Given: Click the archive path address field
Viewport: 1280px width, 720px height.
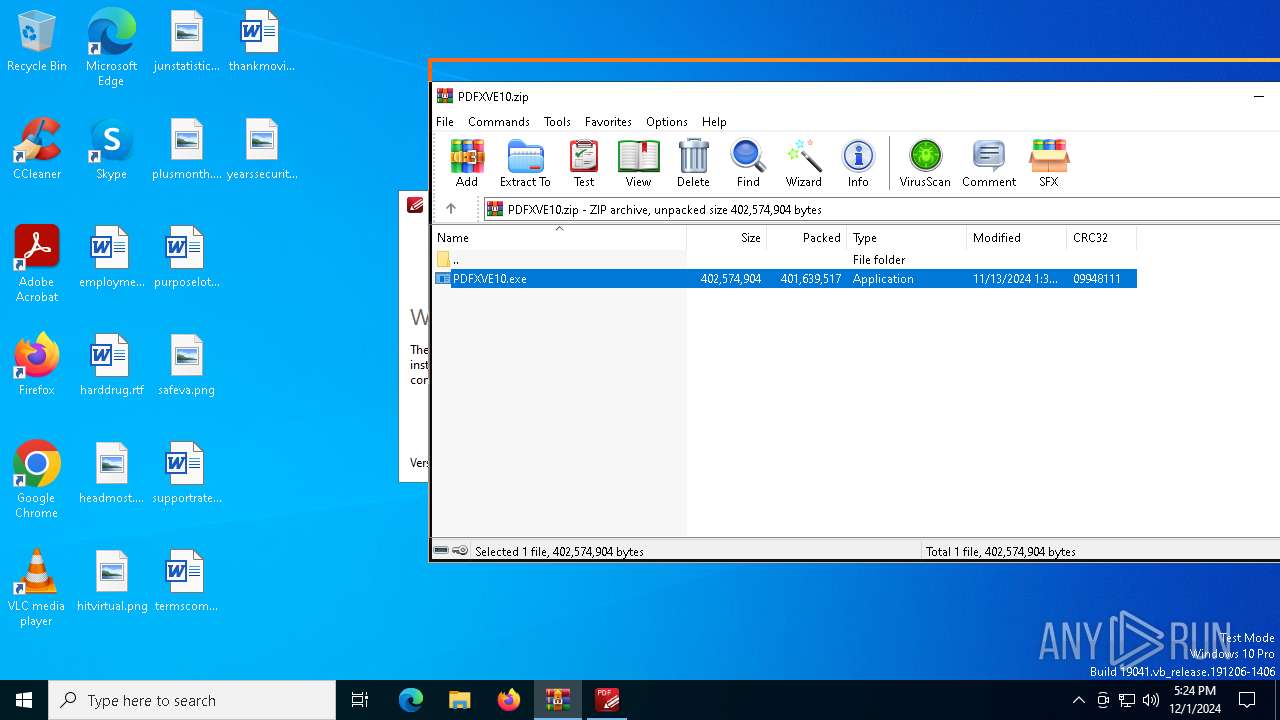Looking at the screenshot, I should pos(882,209).
